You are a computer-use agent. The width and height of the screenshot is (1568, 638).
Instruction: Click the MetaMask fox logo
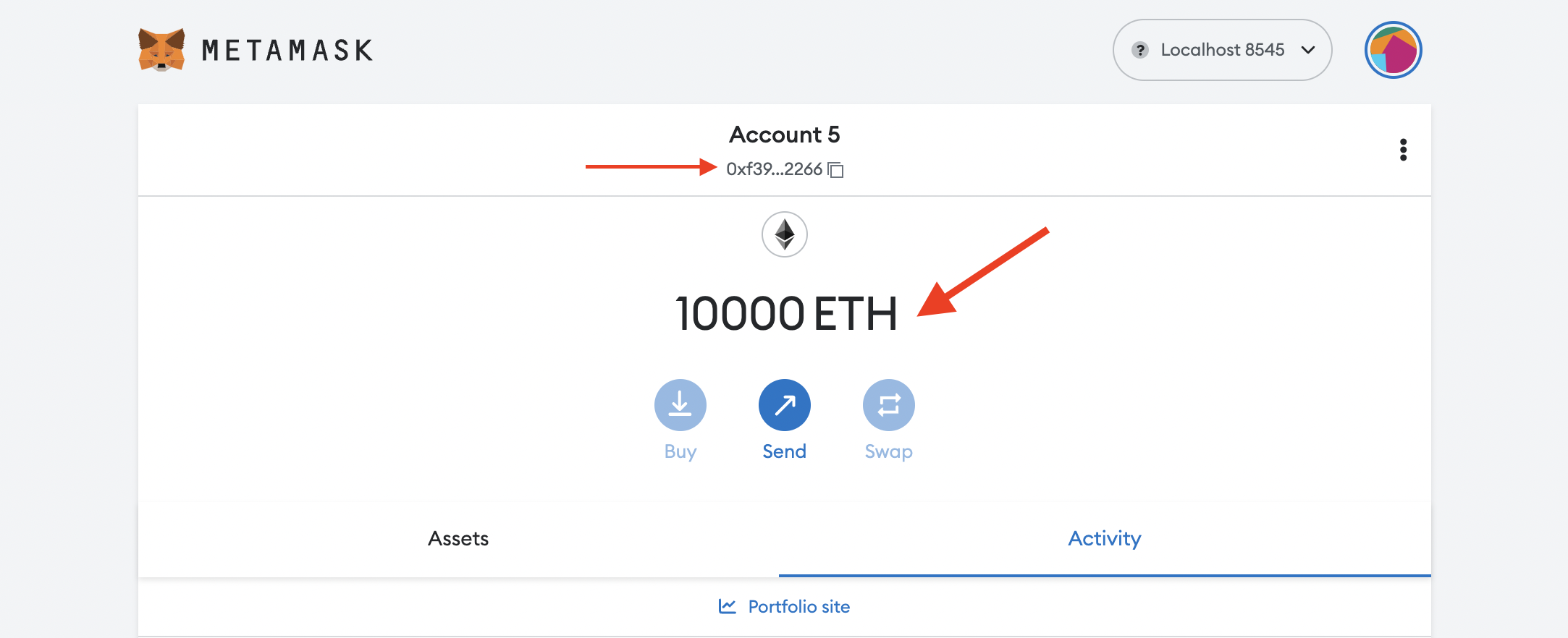tap(161, 50)
